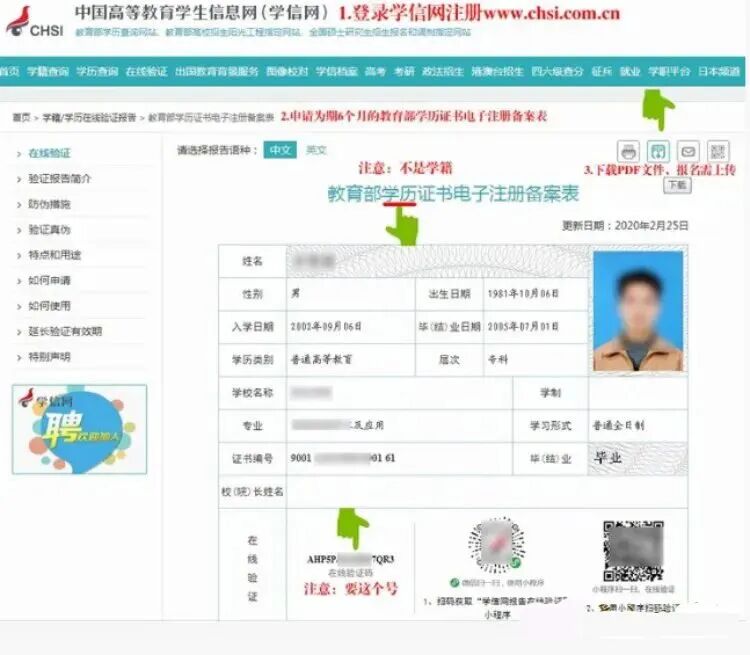
Task: Open 延长验证有效期 in the sidebar
Action: pos(65,331)
